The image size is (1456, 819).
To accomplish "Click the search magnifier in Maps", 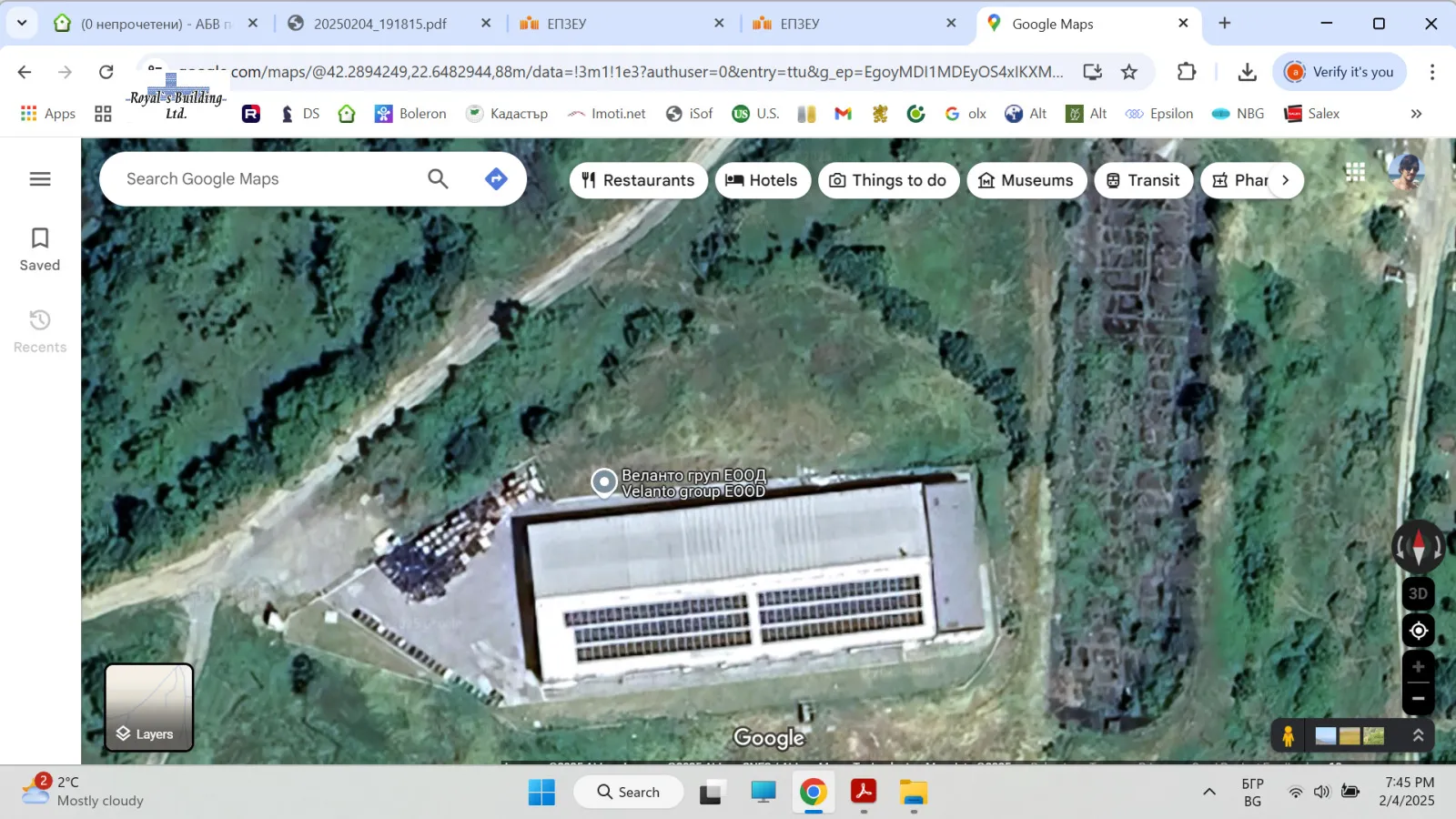I will click(438, 179).
